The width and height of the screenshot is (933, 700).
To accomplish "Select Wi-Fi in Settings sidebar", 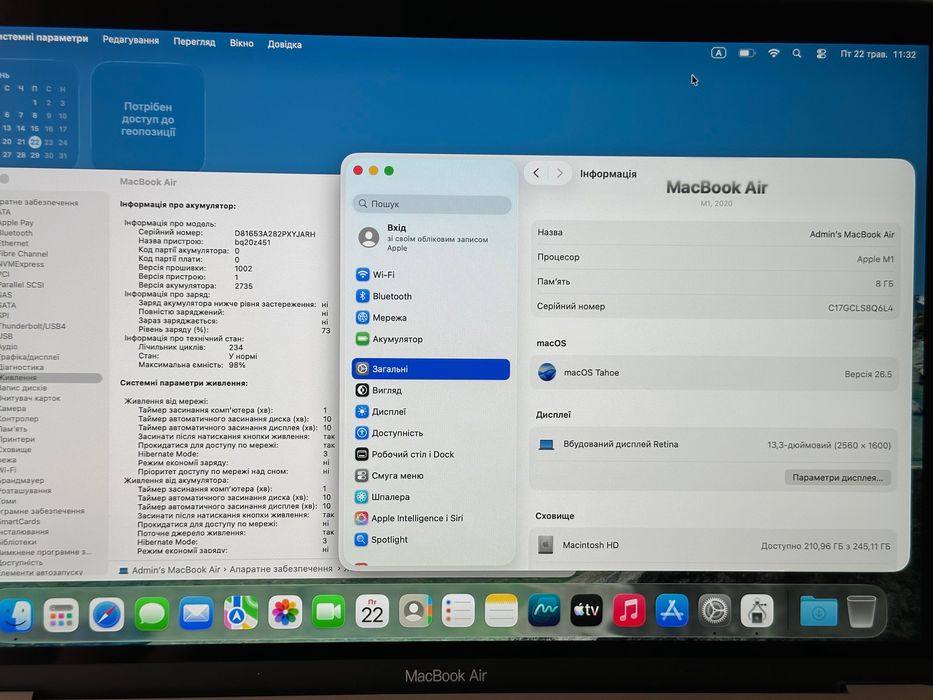I will [431, 274].
